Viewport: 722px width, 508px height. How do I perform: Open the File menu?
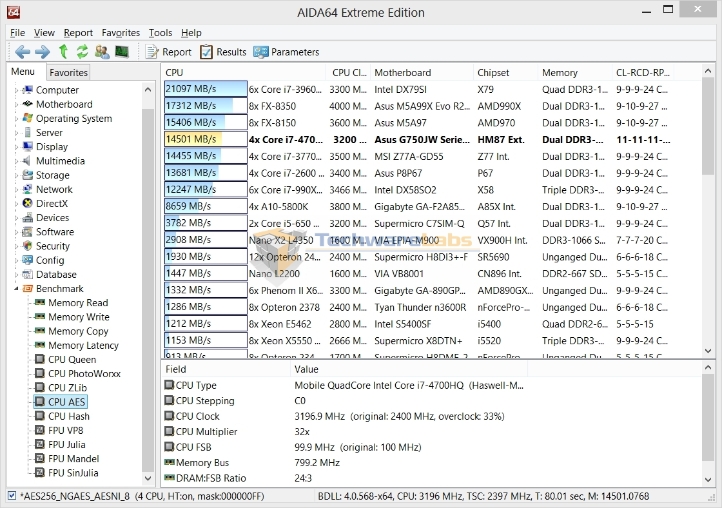tap(17, 33)
